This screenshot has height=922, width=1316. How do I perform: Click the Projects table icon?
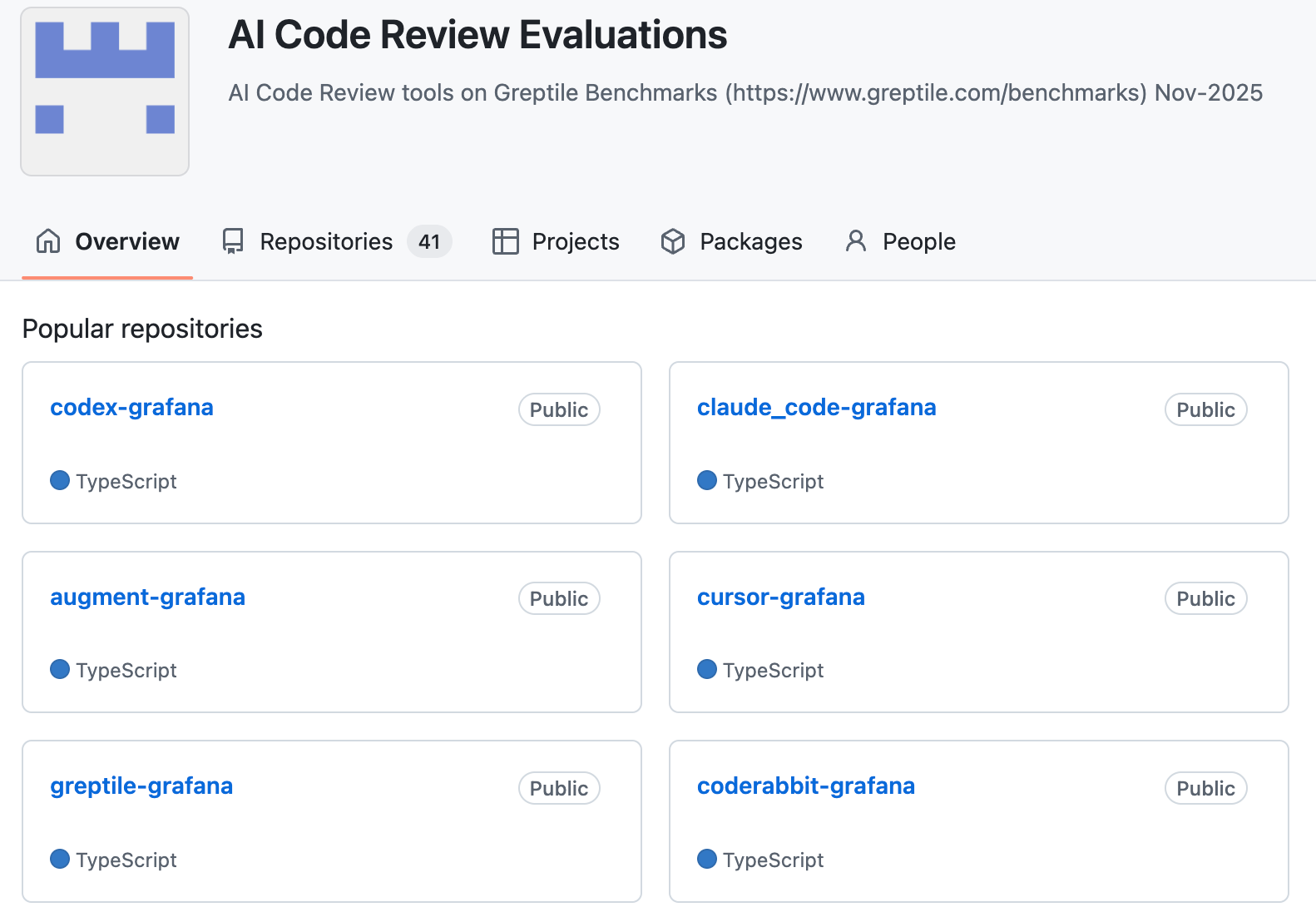point(505,241)
